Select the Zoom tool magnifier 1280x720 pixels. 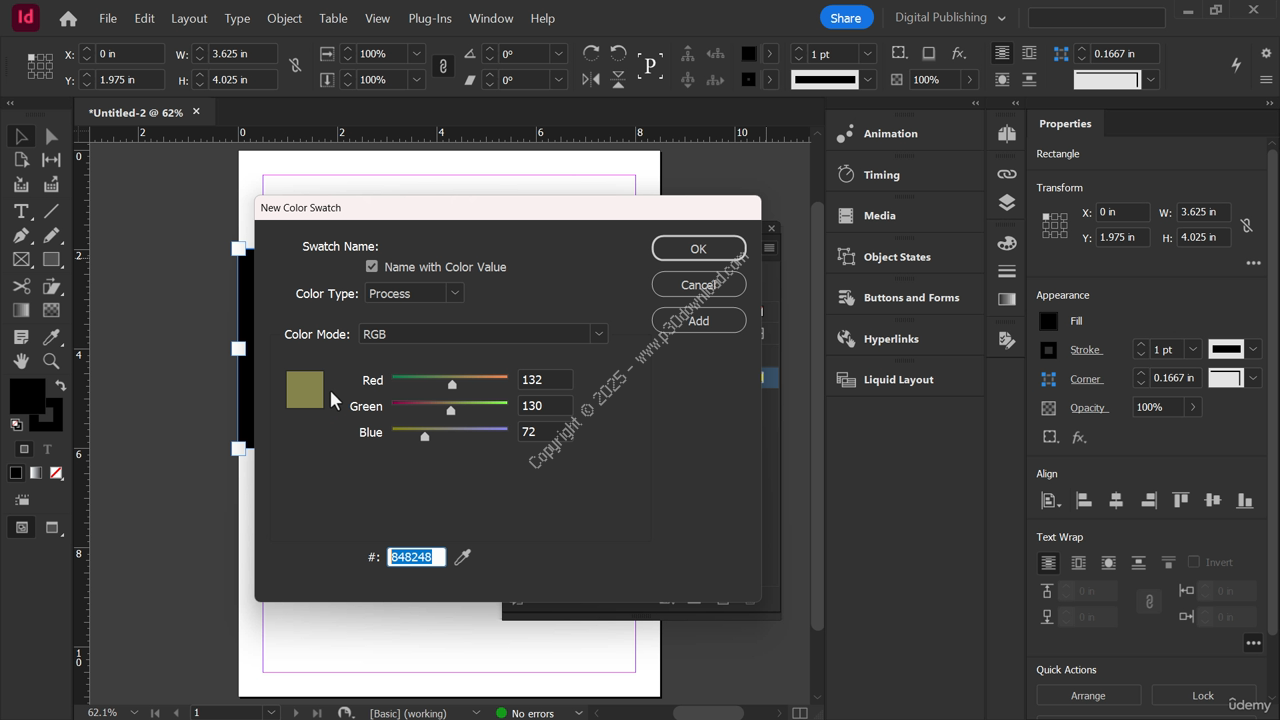point(51,361)
